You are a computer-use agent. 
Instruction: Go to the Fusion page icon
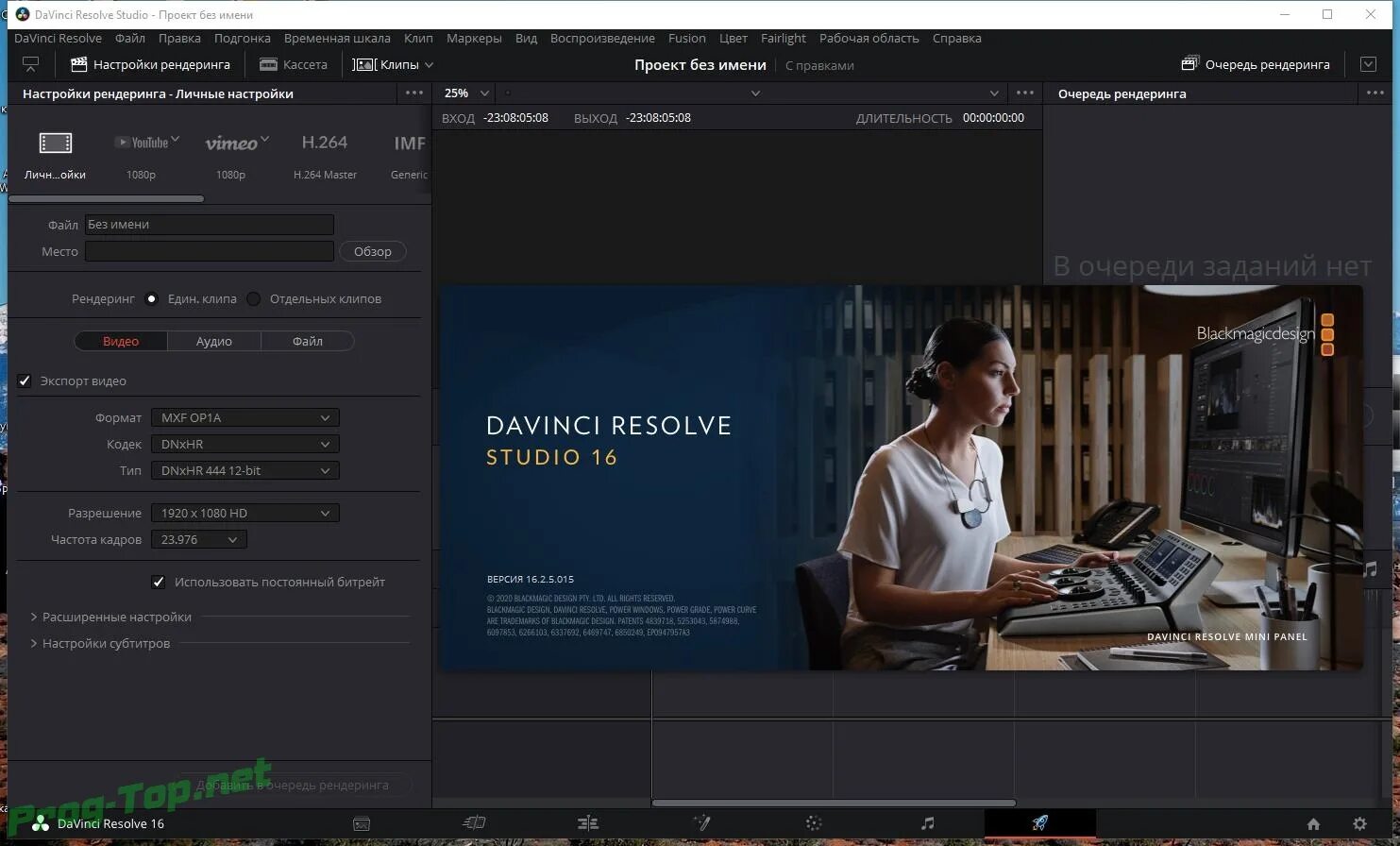[700, 823]
